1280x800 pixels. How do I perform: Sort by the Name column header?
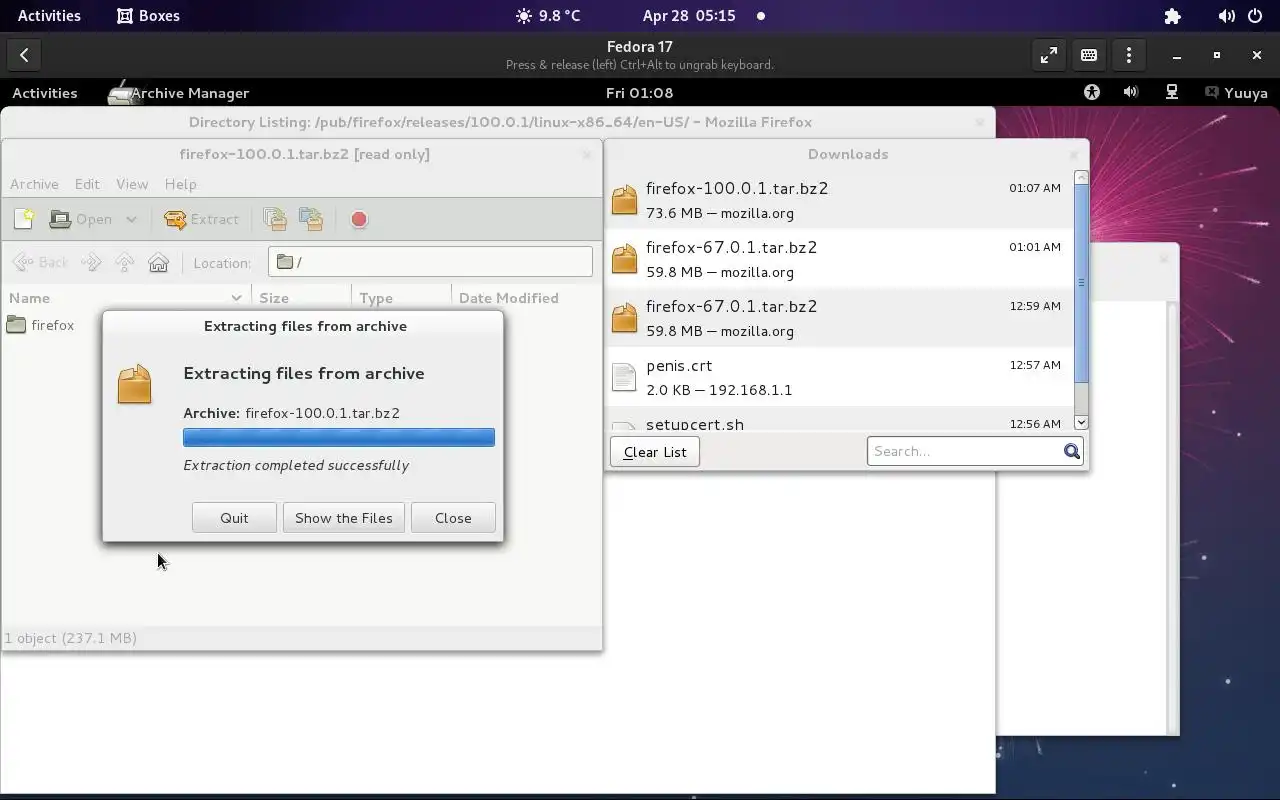(x=126, y=298)
